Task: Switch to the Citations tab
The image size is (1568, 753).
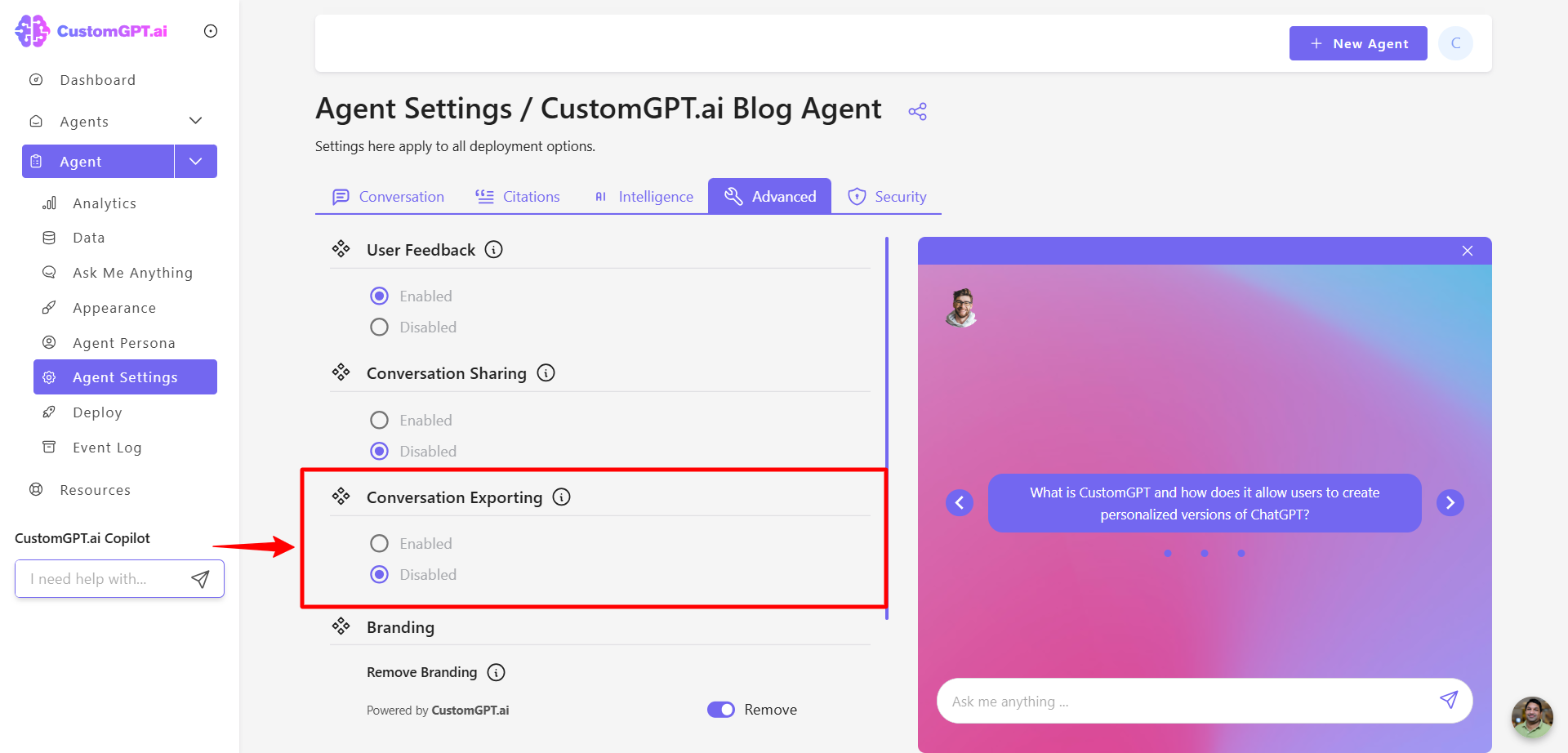Action: point(518,197)
